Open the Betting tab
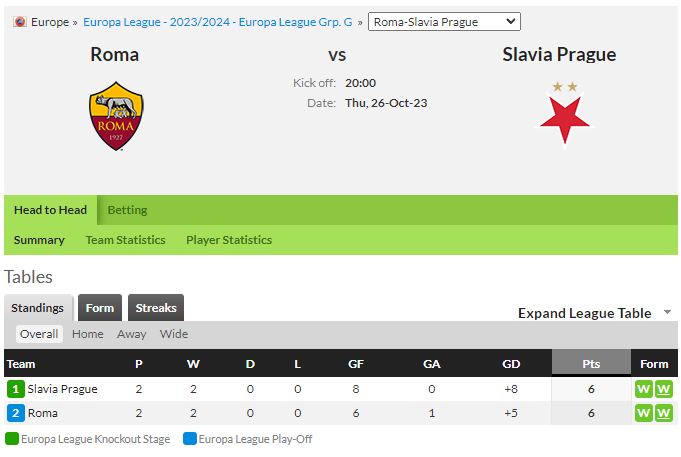 (x=127, y=210)
